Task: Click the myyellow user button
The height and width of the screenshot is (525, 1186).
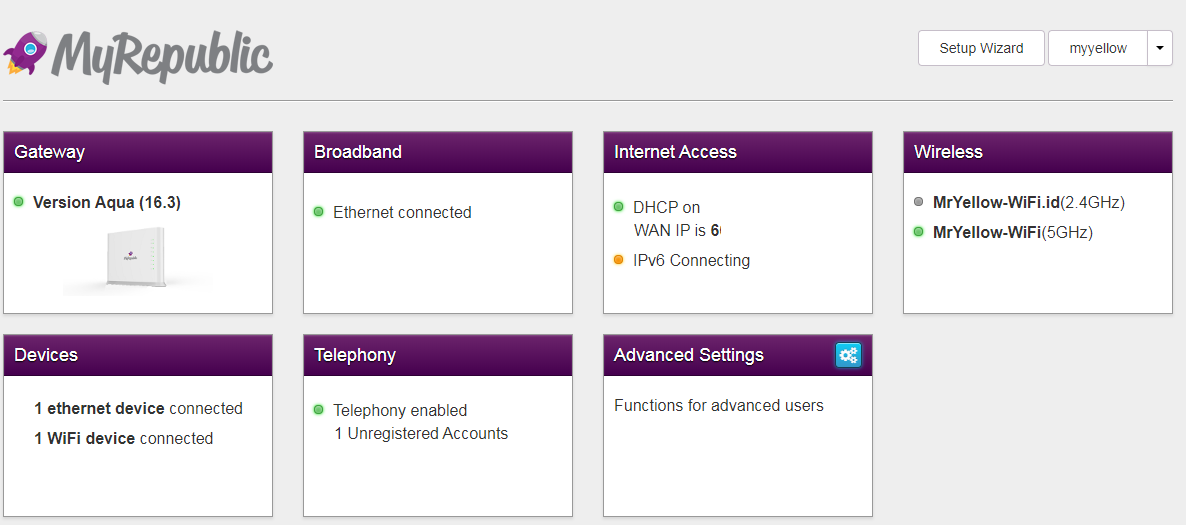Action: pyautogui.click(x=1098, y=48)
